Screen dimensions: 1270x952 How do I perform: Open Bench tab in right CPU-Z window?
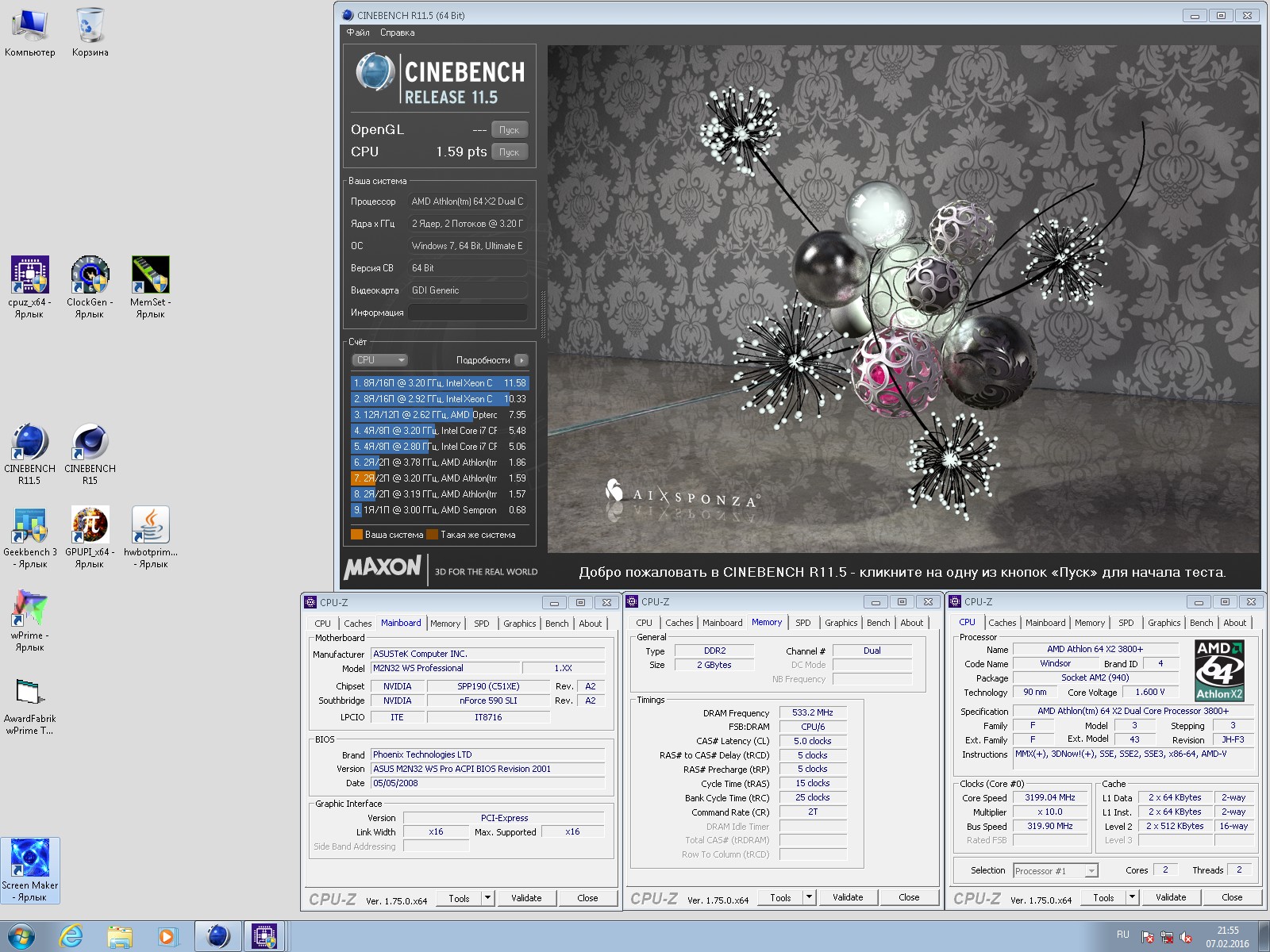[x=1201, y=623]
